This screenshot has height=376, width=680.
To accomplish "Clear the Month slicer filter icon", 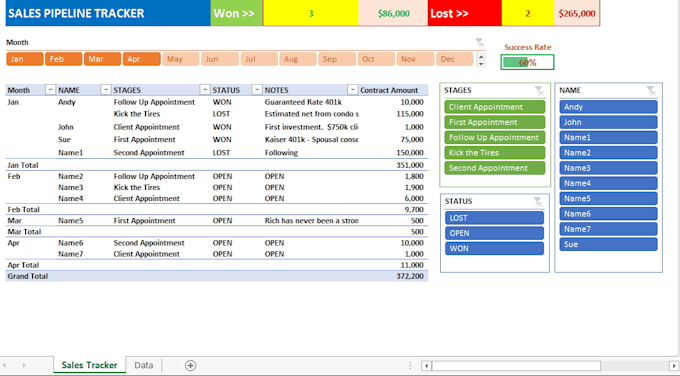I will (x=480, y=43).
